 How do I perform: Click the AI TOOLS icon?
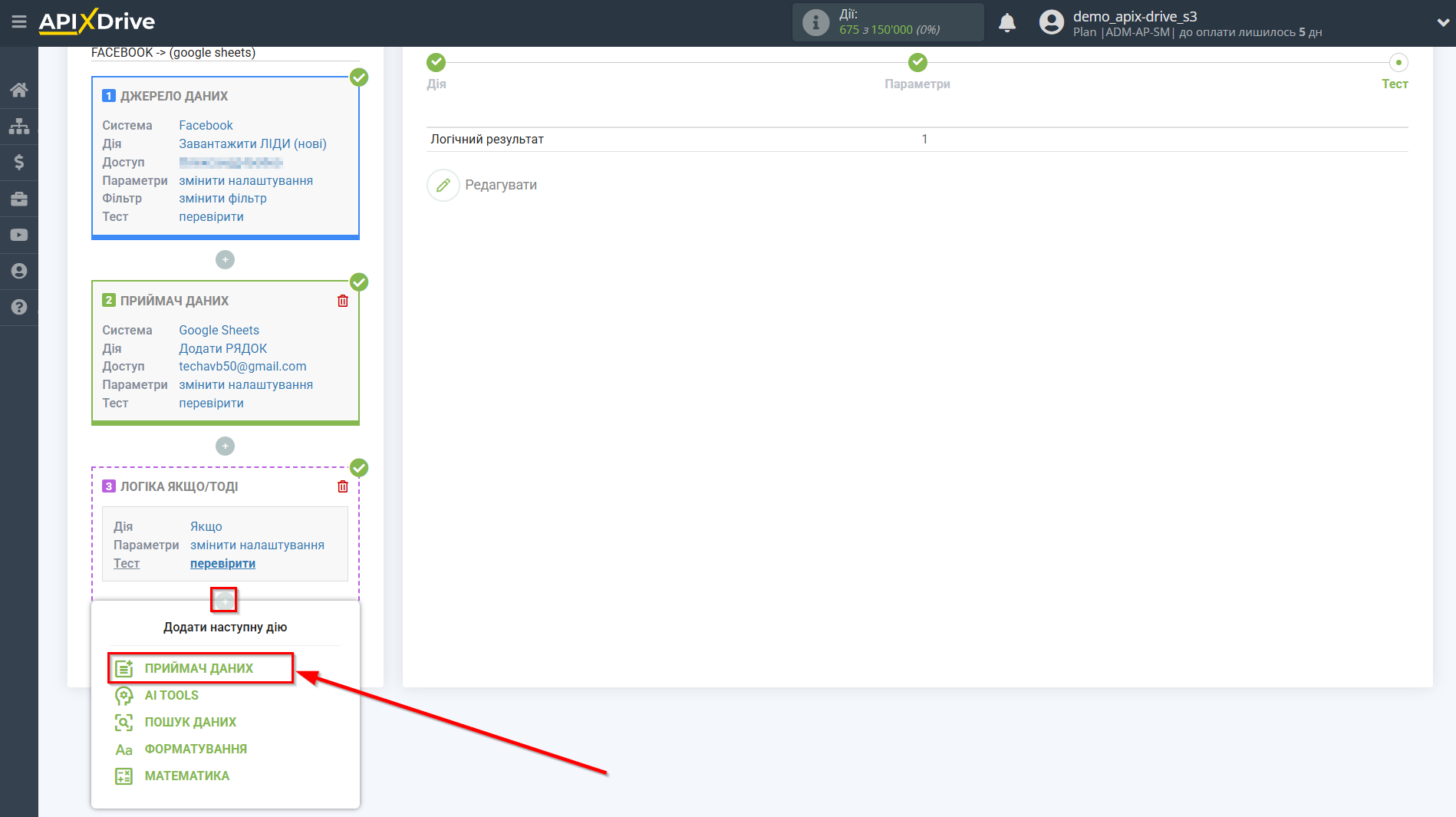tap(124, 695)
